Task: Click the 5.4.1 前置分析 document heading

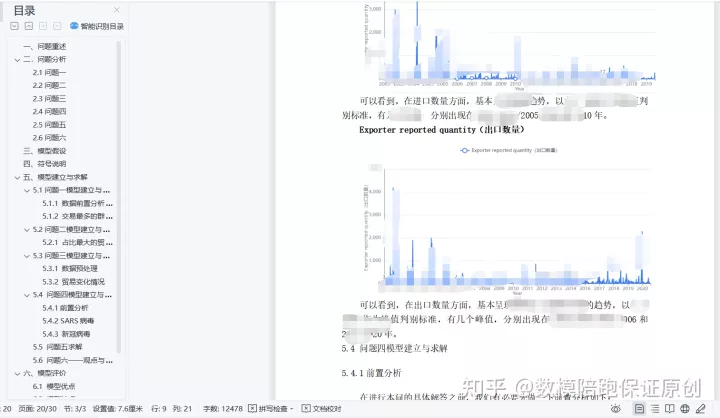Action: click(371, 373)
